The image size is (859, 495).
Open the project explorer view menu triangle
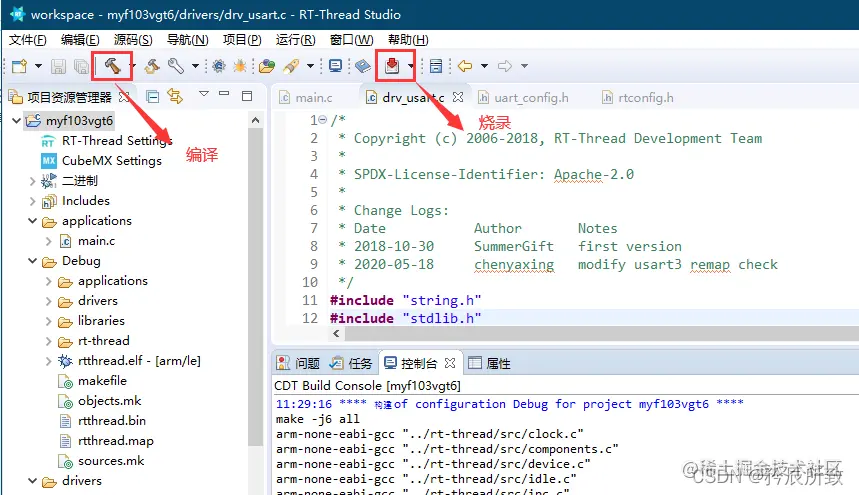204,94
